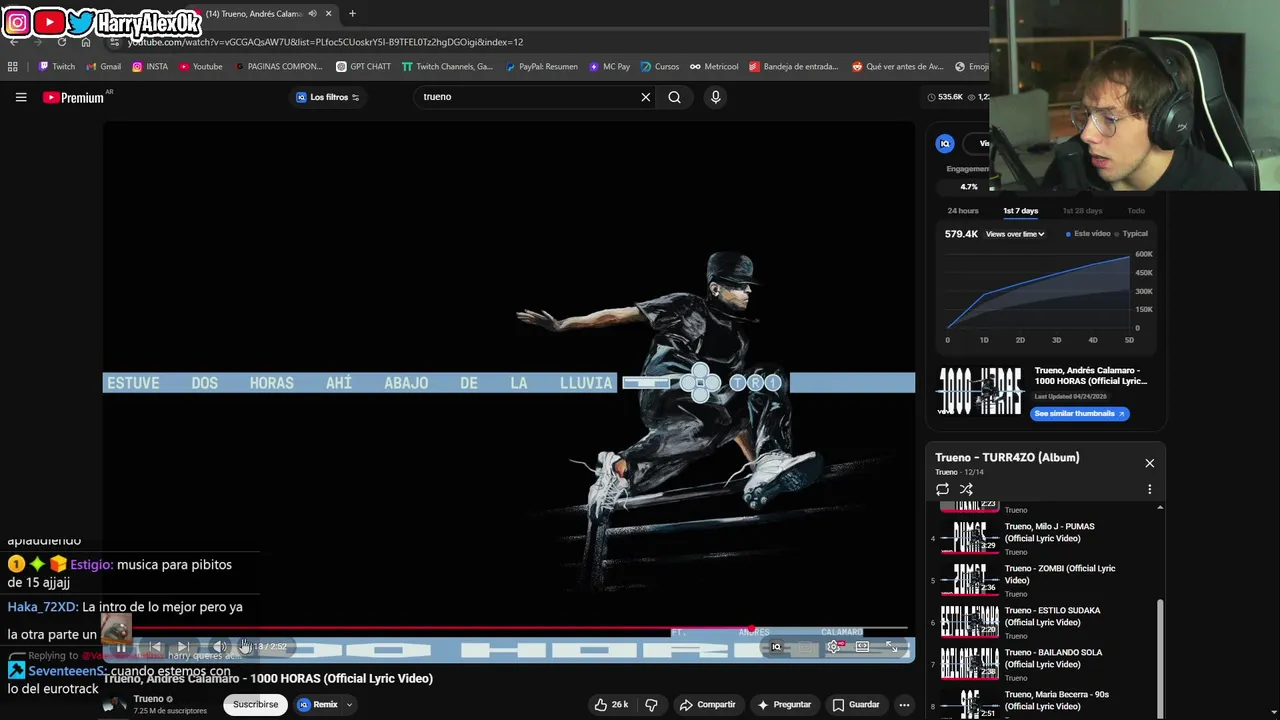Open the browser apps grid icon
This screenshot has height=720, width=1280.
(12, 67)
